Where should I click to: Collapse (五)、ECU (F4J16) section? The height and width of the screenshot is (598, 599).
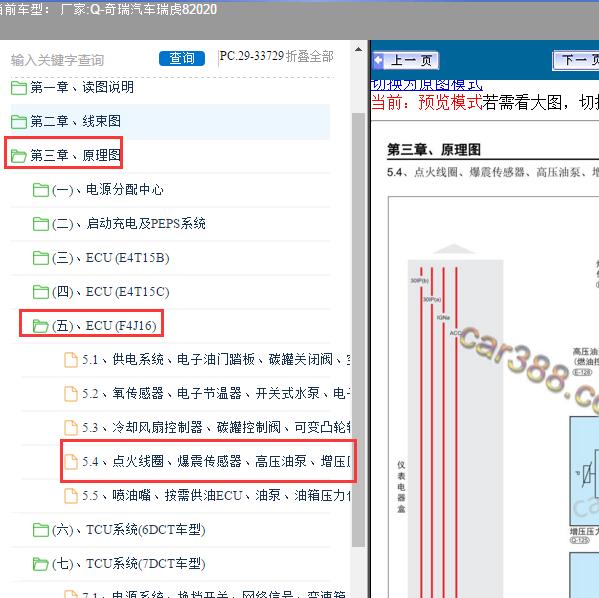click(x=104, y=326)
